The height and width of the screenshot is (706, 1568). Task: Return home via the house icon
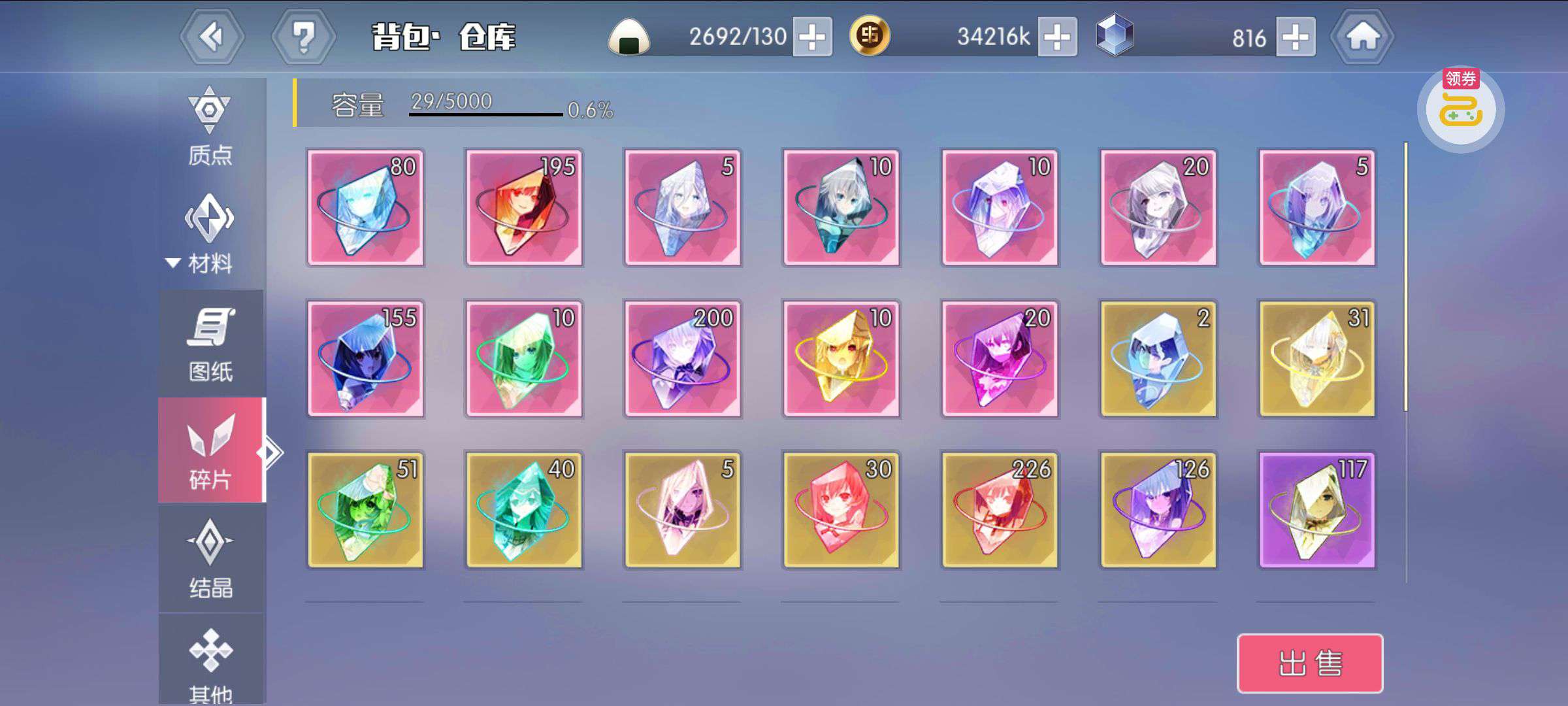tap(1362, 37)
